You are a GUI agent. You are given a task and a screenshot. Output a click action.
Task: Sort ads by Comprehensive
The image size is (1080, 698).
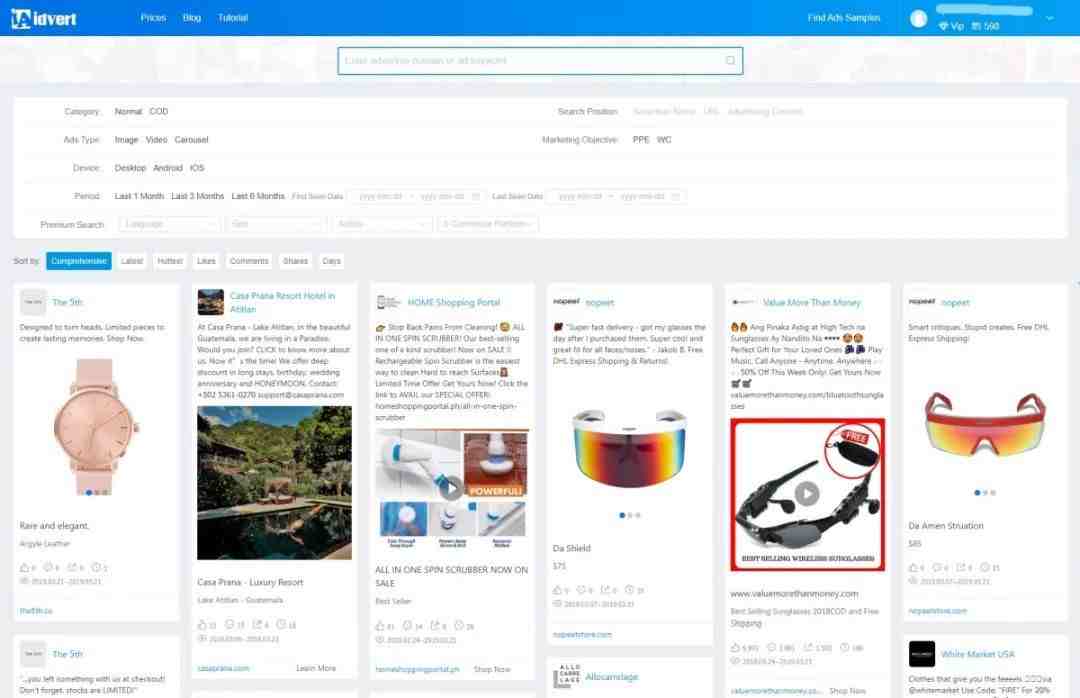pyautogui.click(x=79, y=261)
